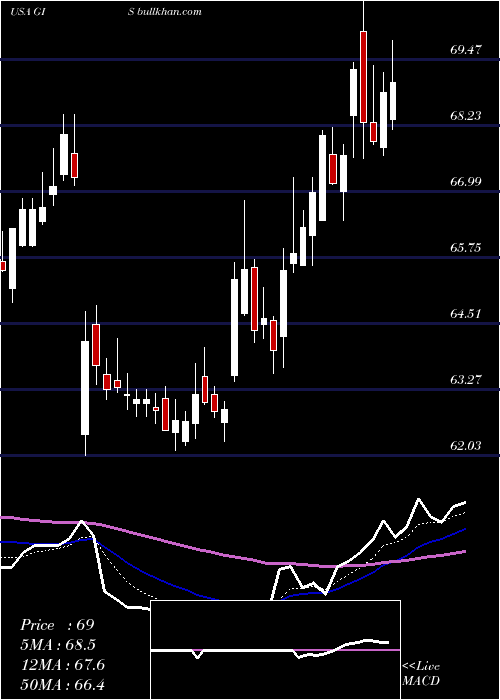Click the 65.75 price level label
500x700 pixels.
(x=466, y=248)
